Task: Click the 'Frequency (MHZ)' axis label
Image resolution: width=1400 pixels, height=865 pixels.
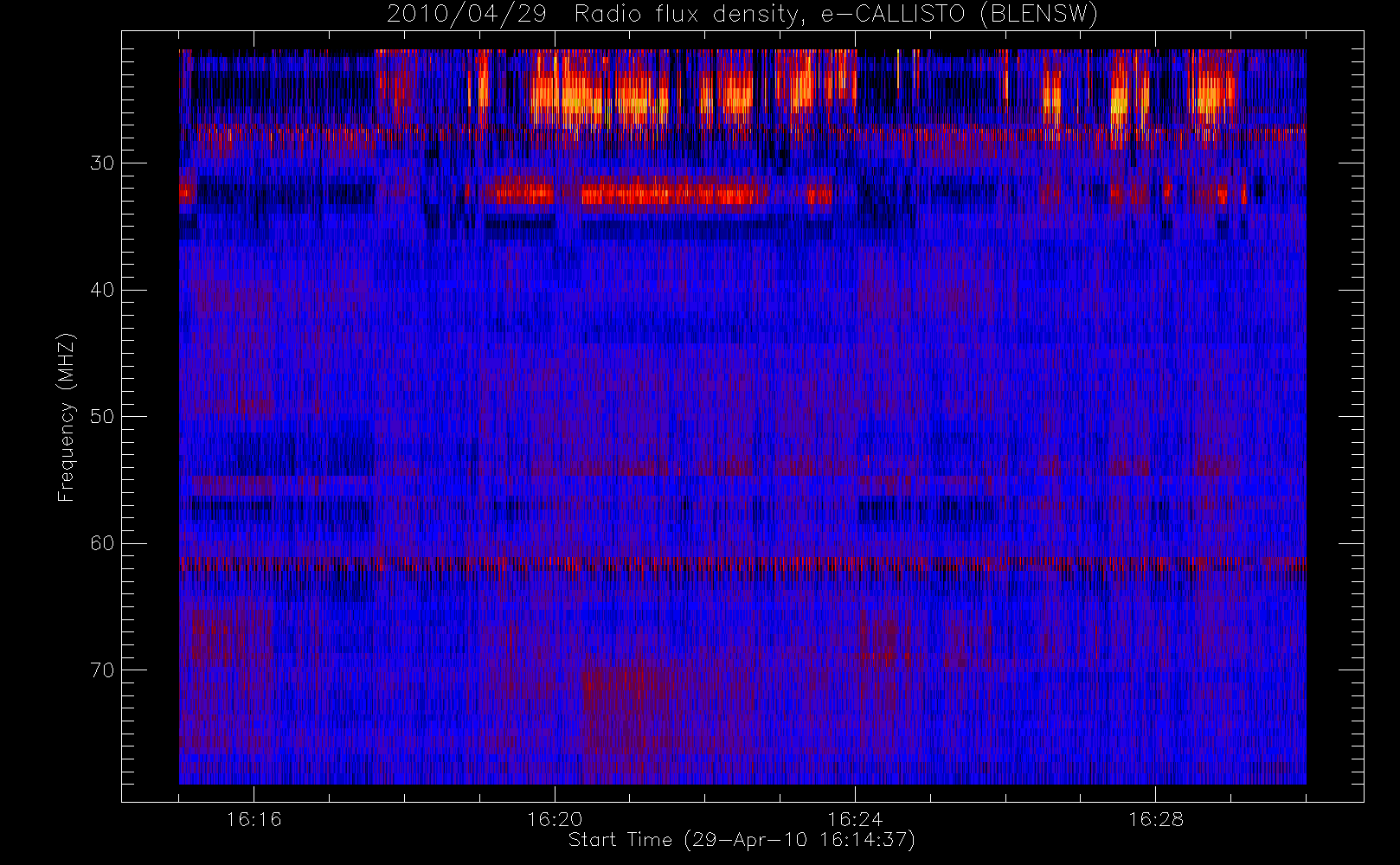Action: tap(67, 417)
